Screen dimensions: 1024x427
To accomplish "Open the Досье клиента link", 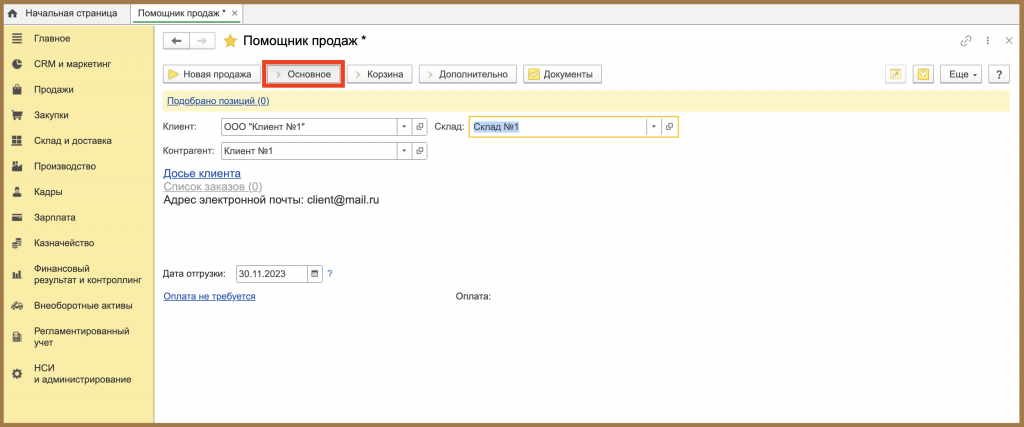I will 202,173.
